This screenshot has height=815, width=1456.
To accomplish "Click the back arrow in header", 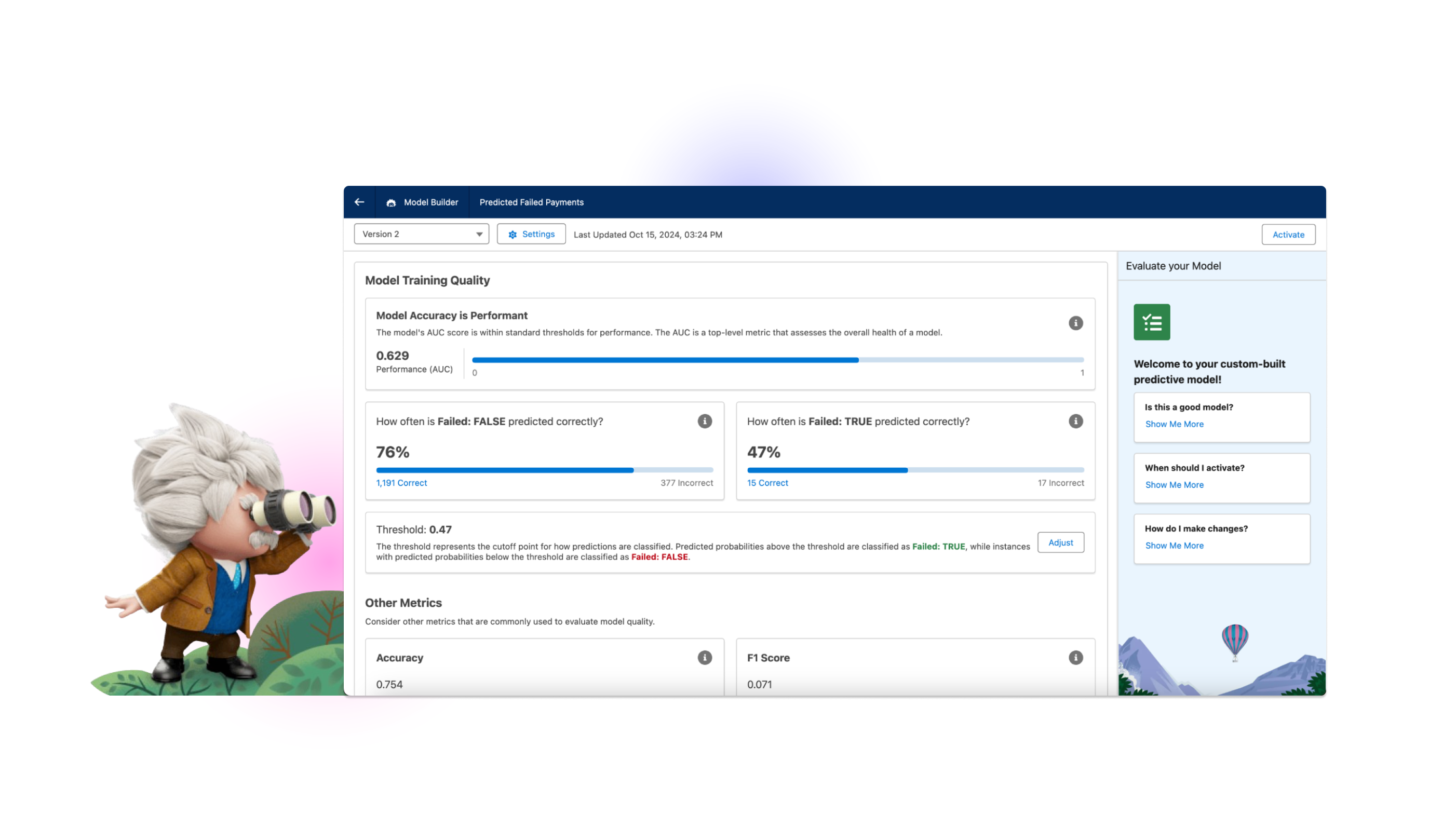I will click(x=359, y=202).
